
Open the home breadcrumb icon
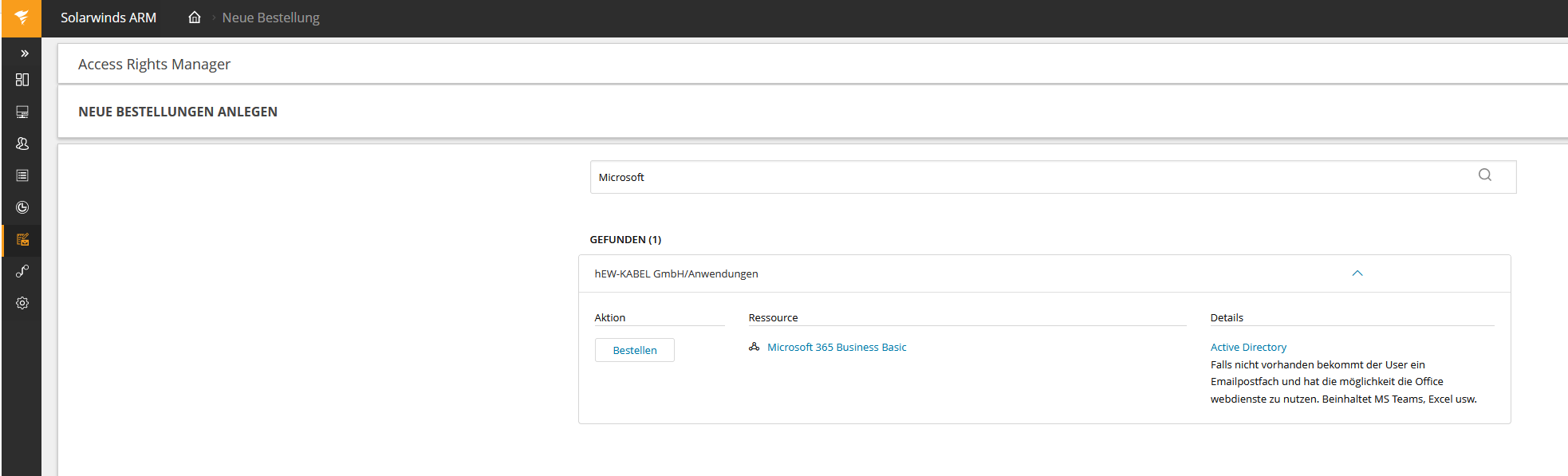(195, 17)
